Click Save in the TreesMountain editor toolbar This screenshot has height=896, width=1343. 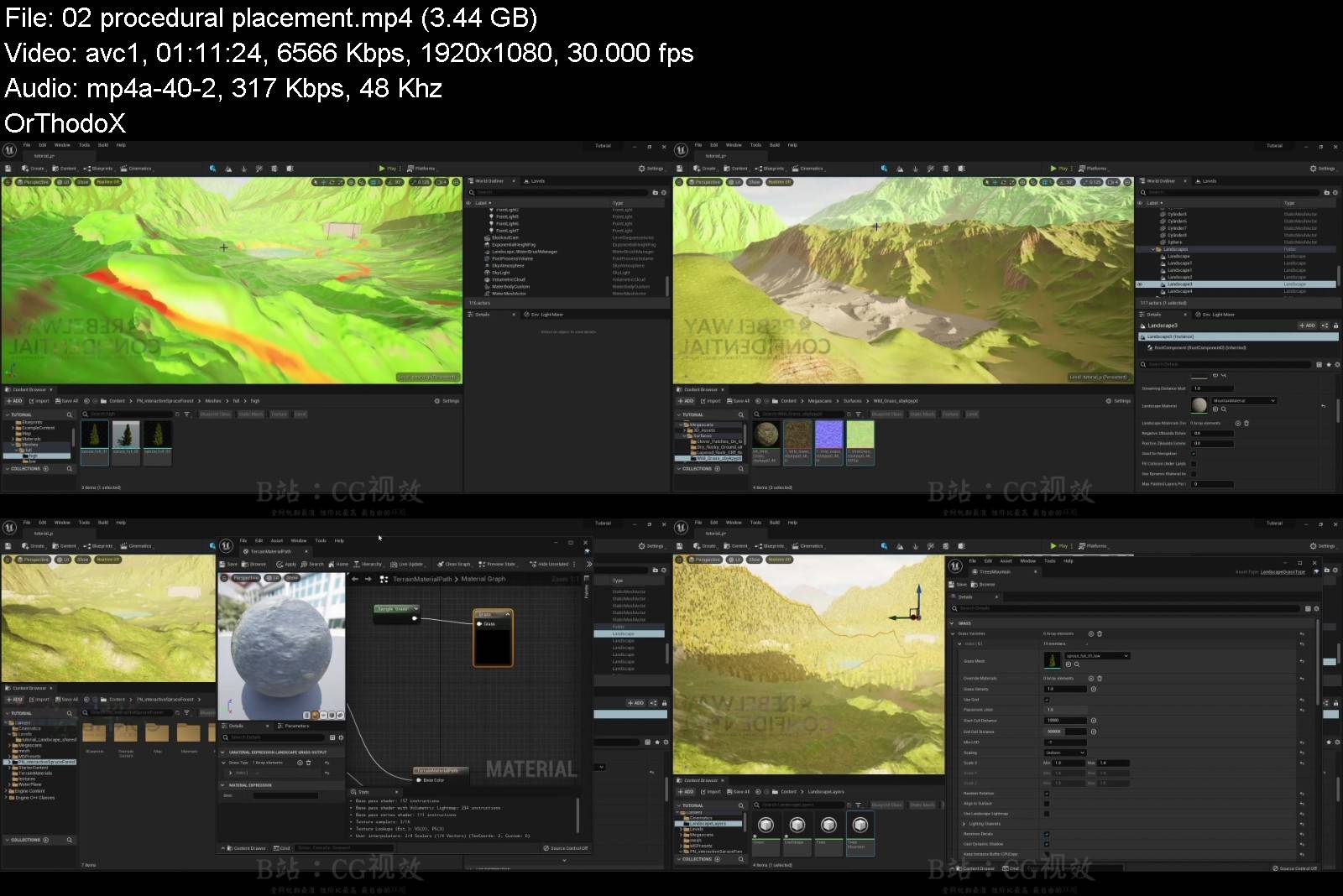click(959, 585)
